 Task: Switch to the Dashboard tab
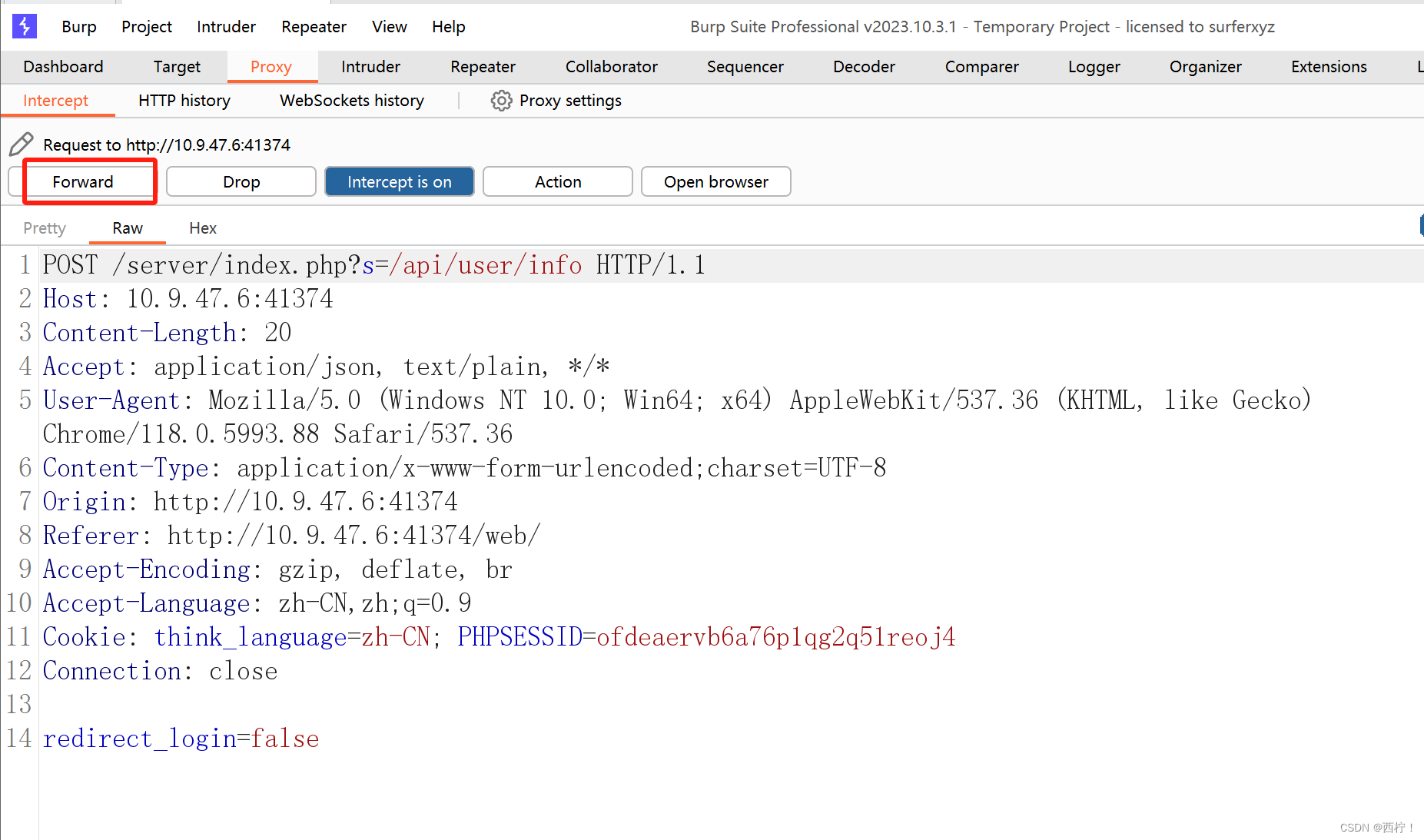click(63, 67)
